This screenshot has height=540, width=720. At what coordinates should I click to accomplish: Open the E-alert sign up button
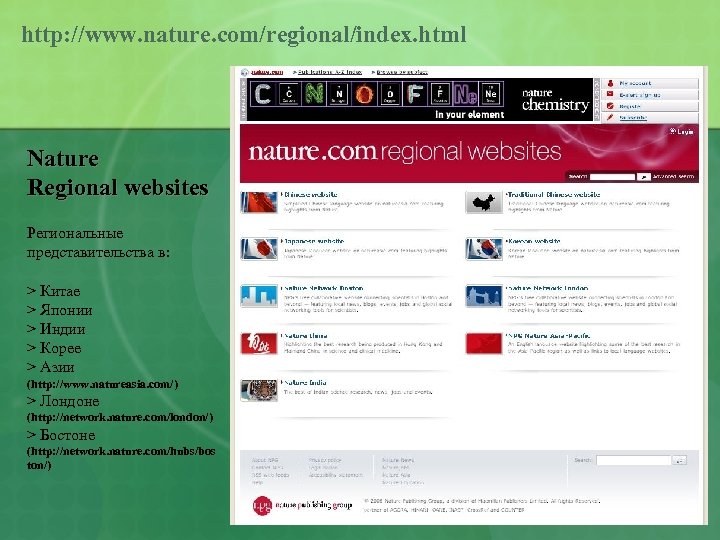point(650,95)
